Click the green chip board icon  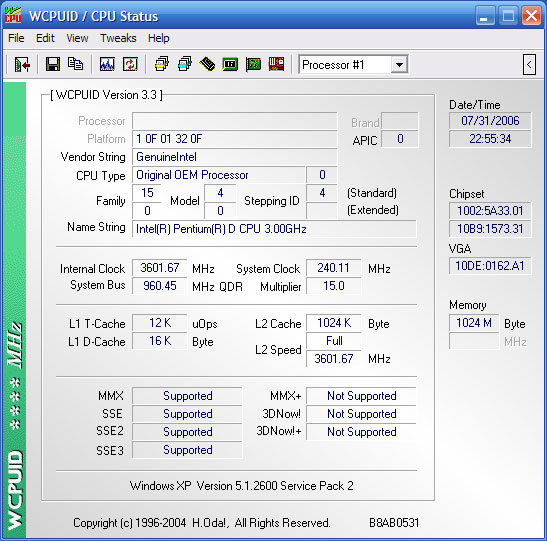(230, 65)
